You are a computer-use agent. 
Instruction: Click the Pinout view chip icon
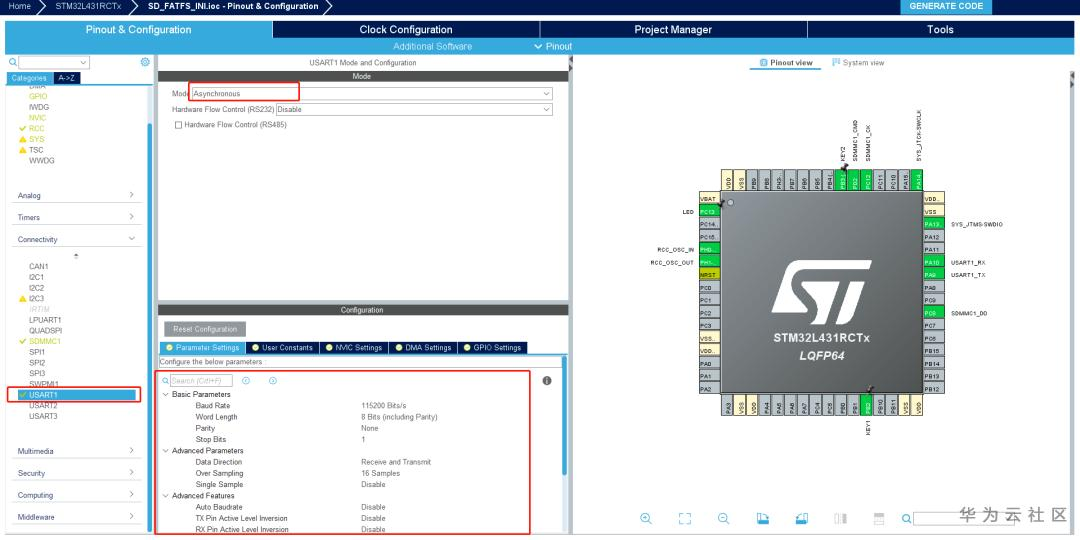(x=763, y=63)
